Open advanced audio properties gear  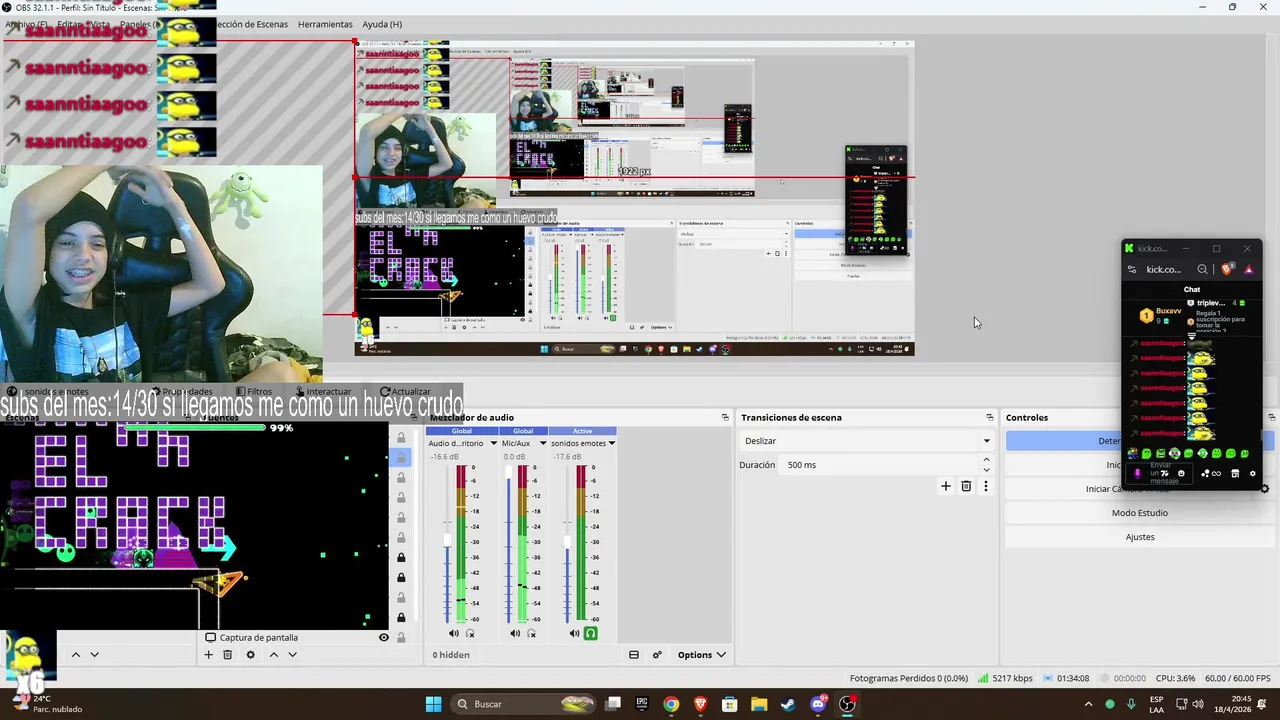(657, 655)
